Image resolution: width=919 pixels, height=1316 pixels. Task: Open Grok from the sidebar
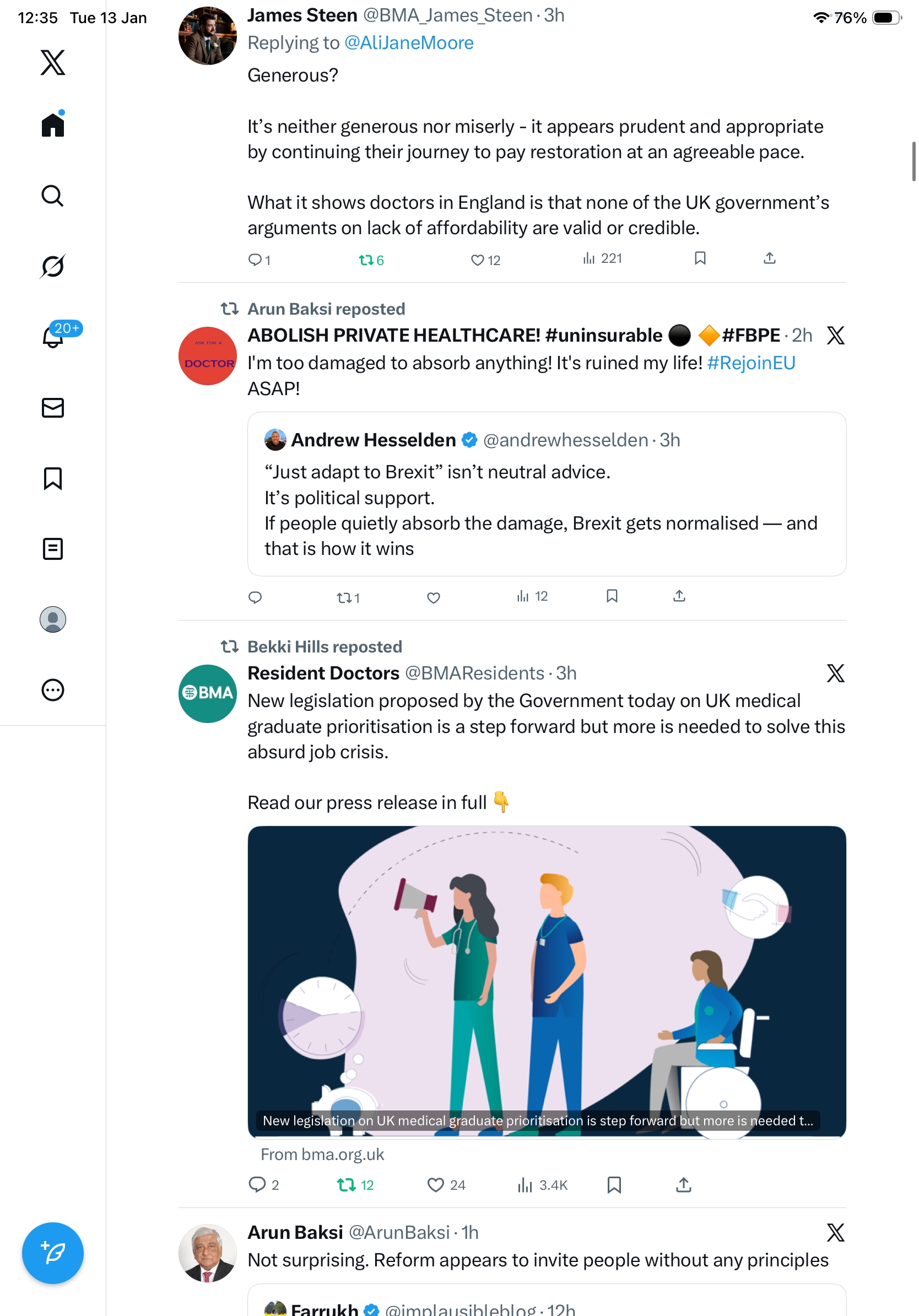tap(53, 267)
